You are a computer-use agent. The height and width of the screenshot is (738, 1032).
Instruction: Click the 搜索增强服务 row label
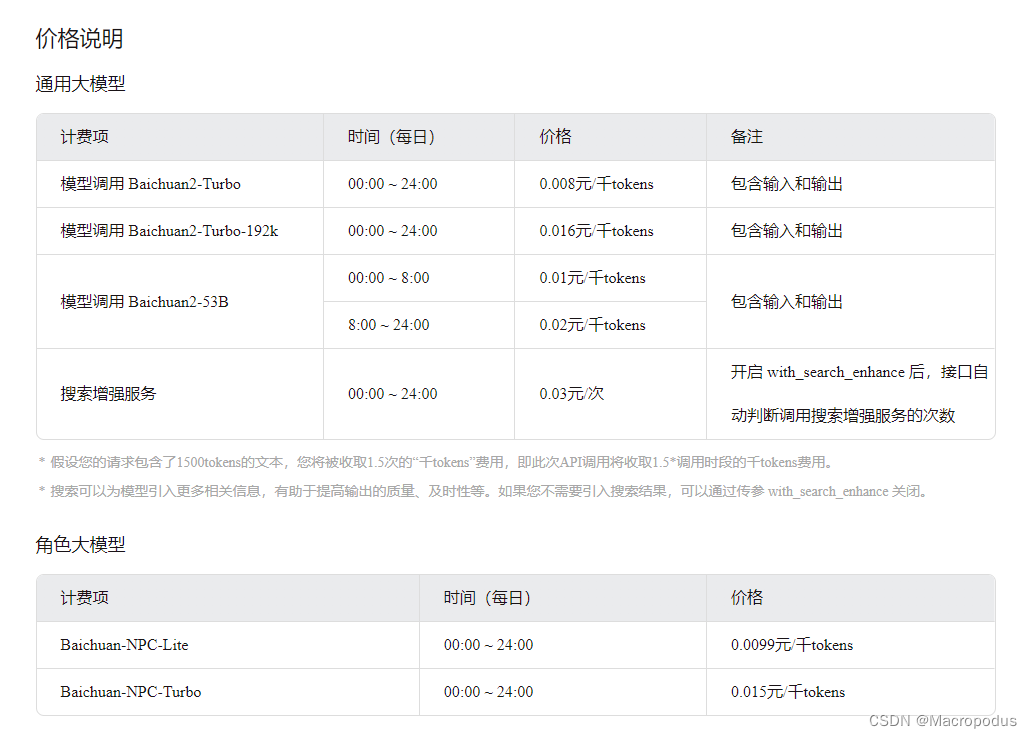pos(108,394)
